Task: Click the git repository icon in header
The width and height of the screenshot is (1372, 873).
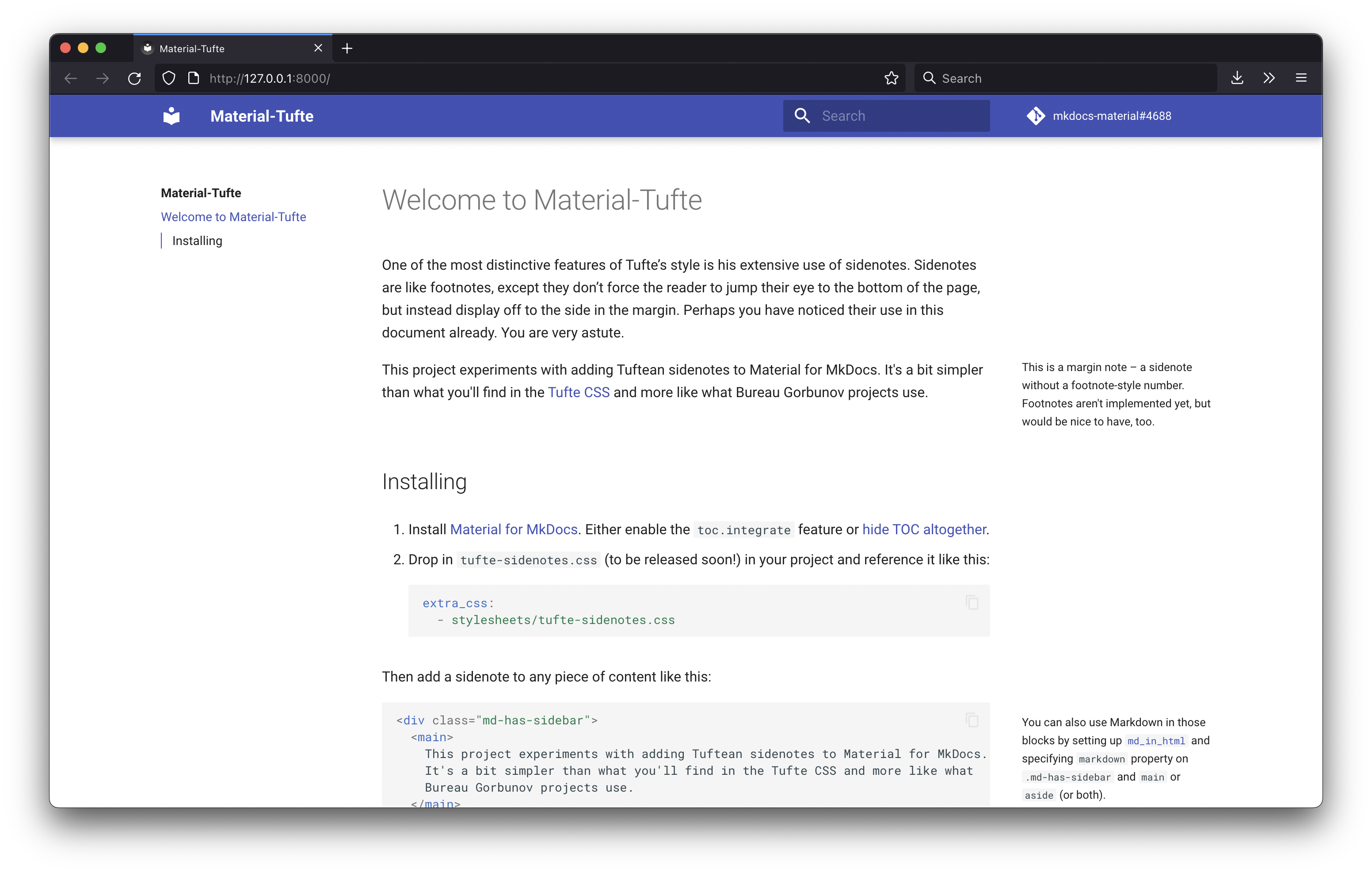Action: coord(1035,116)
